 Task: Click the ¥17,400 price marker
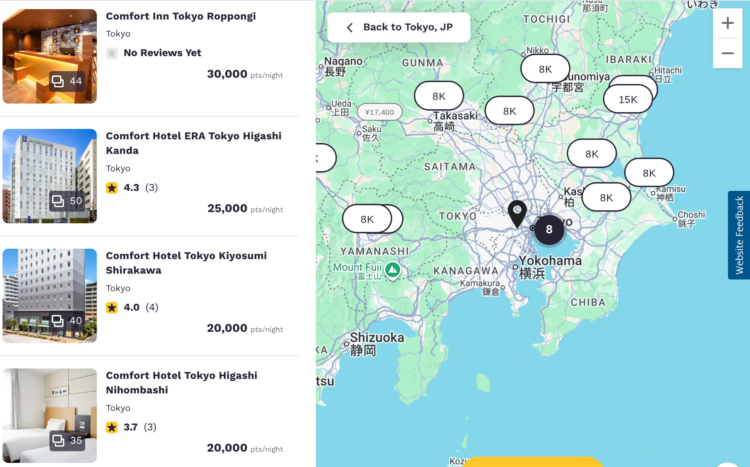(x=380, y=112)
